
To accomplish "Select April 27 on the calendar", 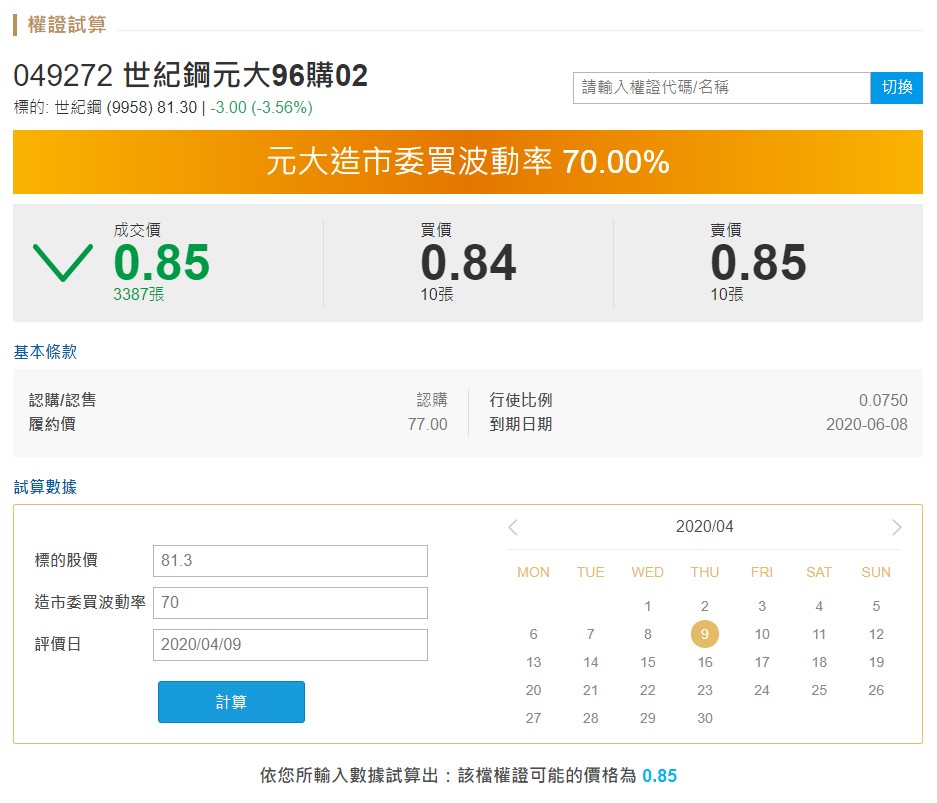I will (534, 718).
